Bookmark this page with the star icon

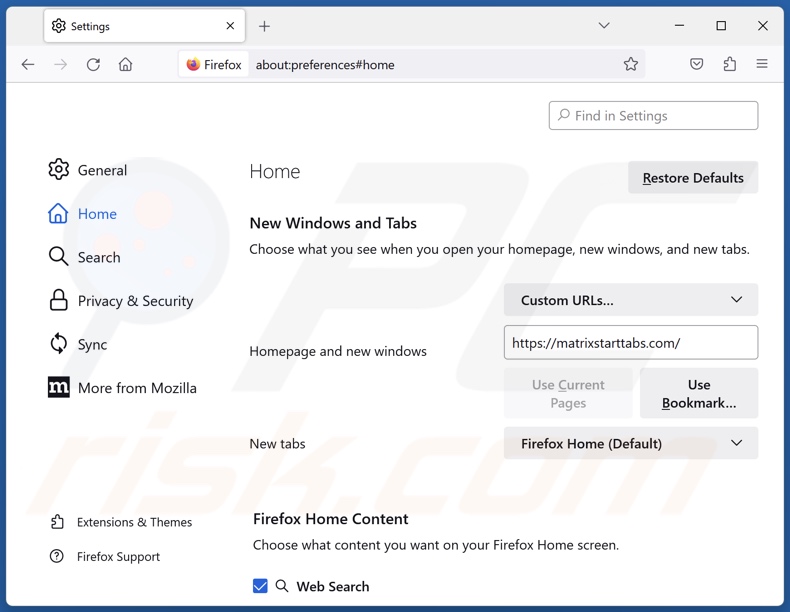[x=630, y=64]
